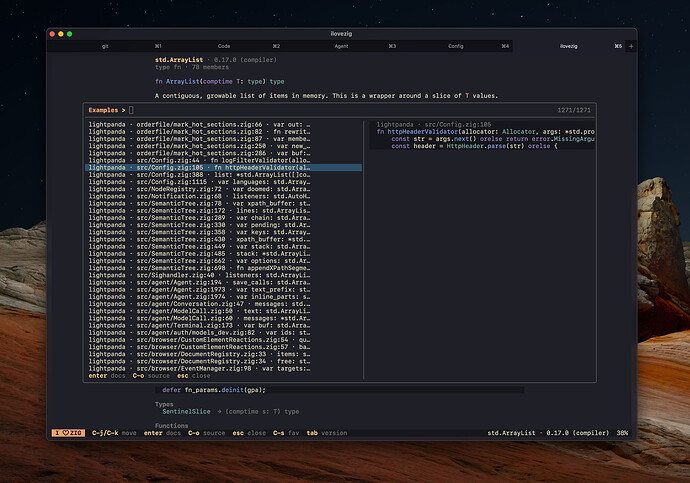Switch to the Config tab
Image resolution: width=690 pixels, height=483 pixels.
[455, 46]
